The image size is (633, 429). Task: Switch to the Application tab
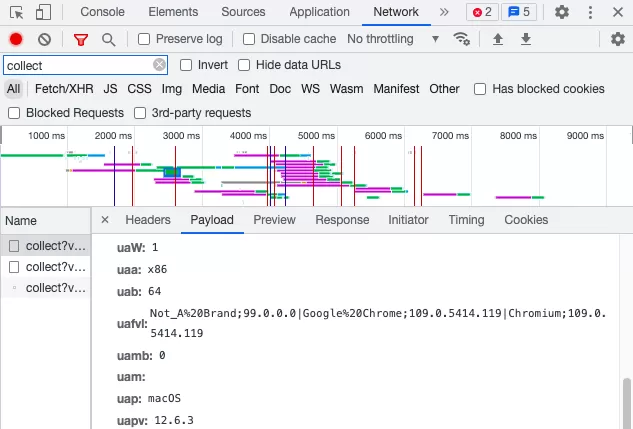tap(319, 12)
